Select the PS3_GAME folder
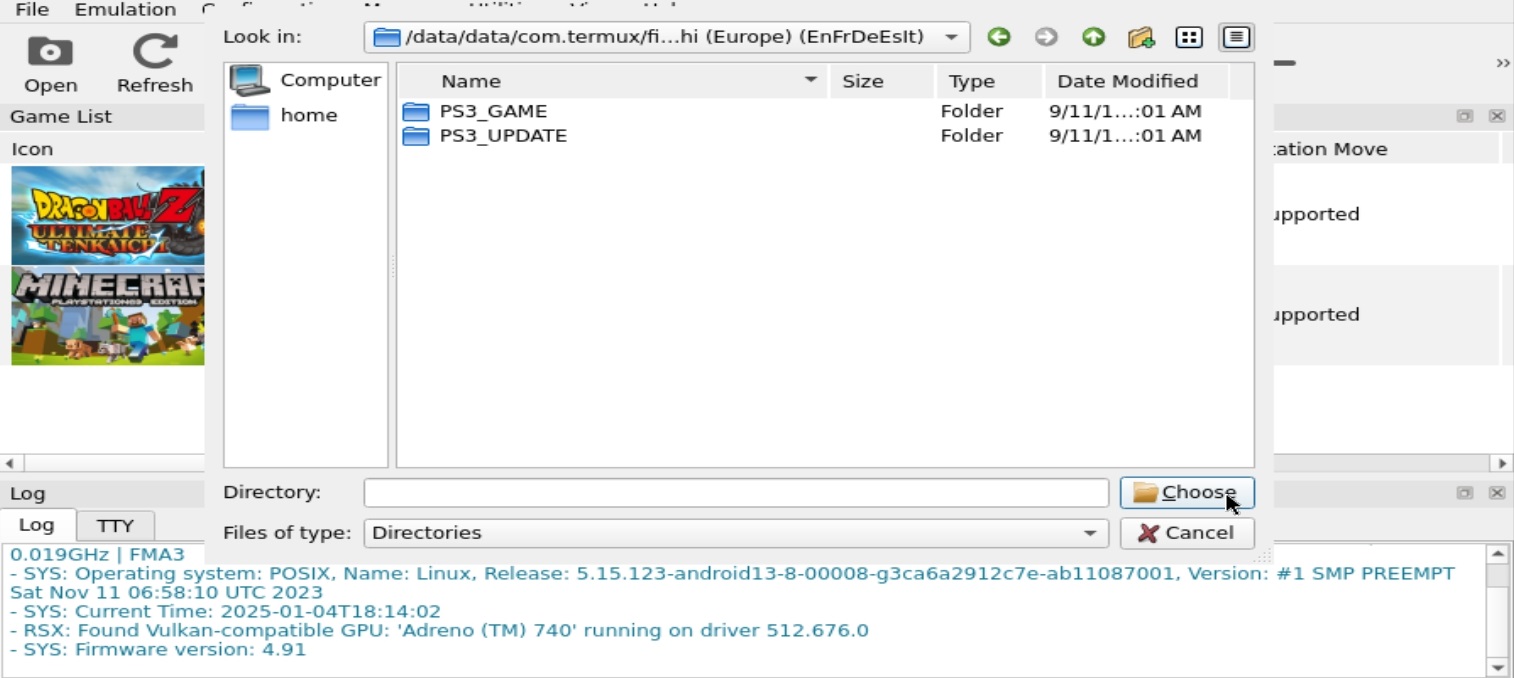This screenshot has width=1514, height=678. click(x=493, y=111)
